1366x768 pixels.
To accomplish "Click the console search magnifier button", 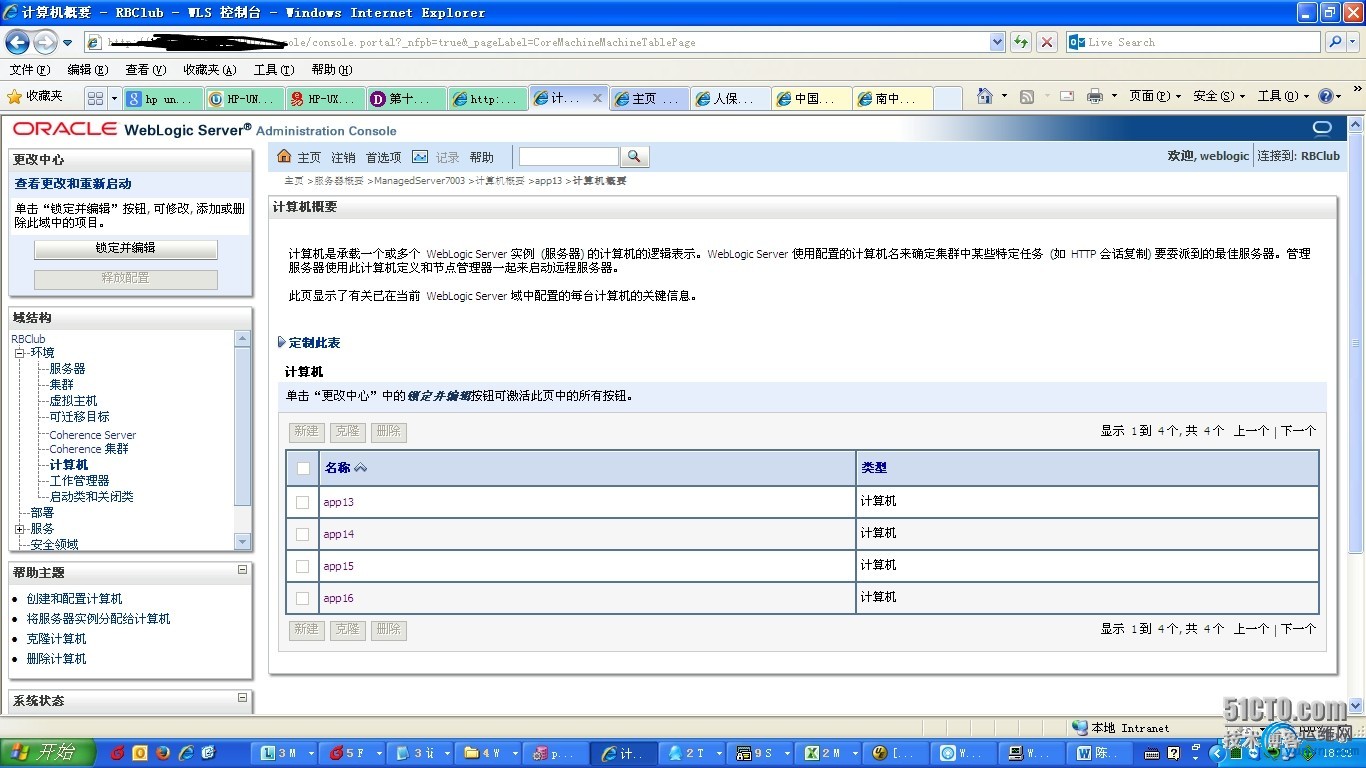I will pos(634,157).
